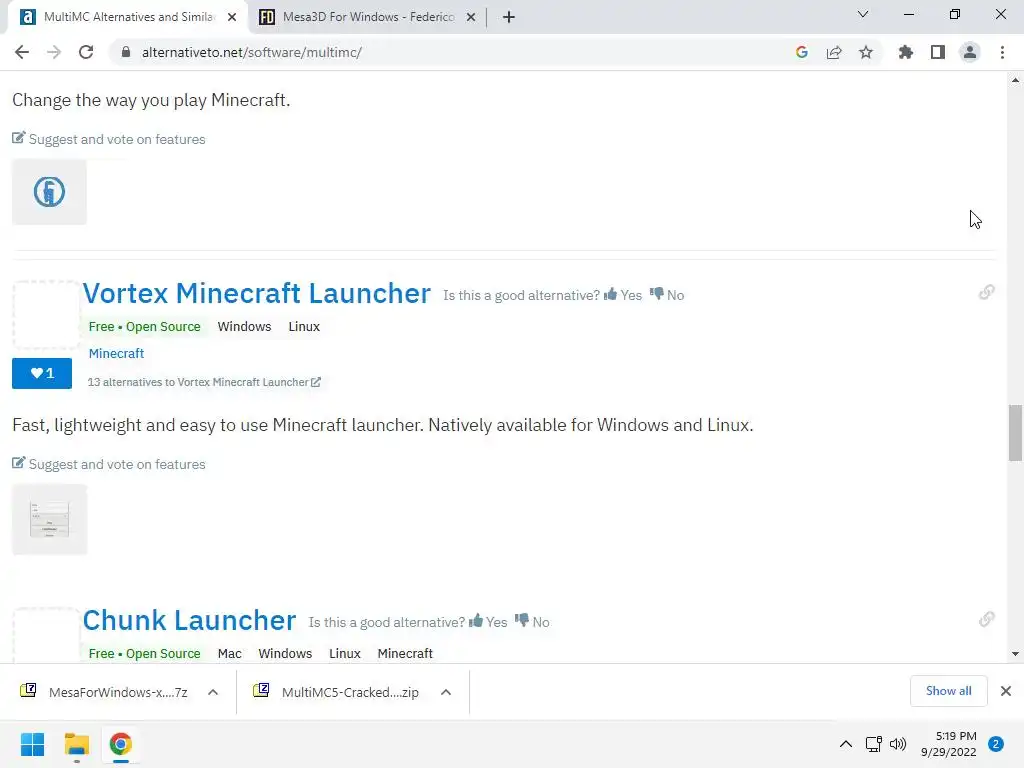Screen dimensions: 1024x768
Task: Open 13 alternatives to Vortex Minecraft Launcher
Action: 204,382
